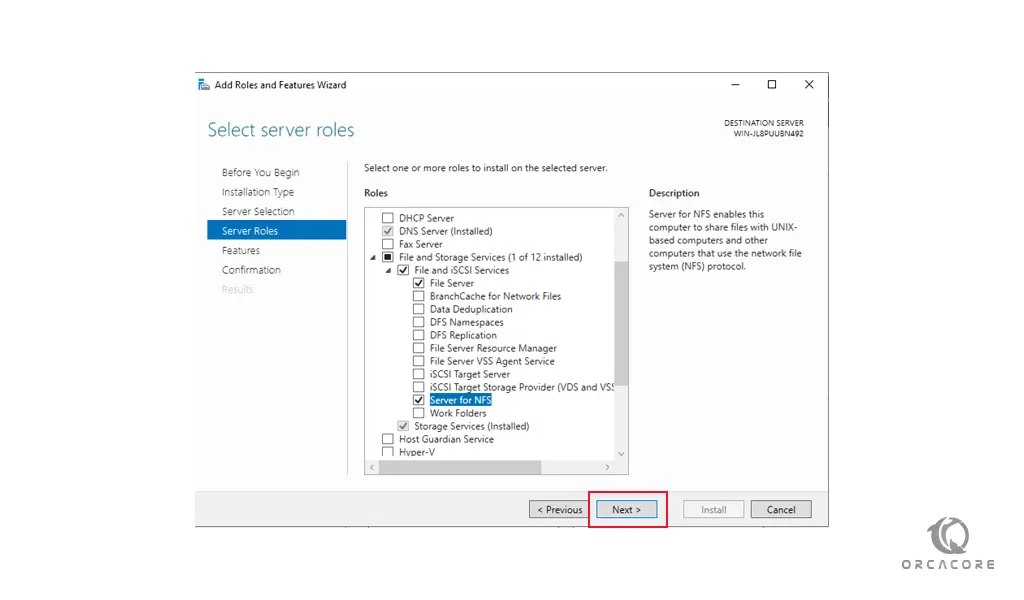Select the File and iSCSI Services label

(461, 270)
